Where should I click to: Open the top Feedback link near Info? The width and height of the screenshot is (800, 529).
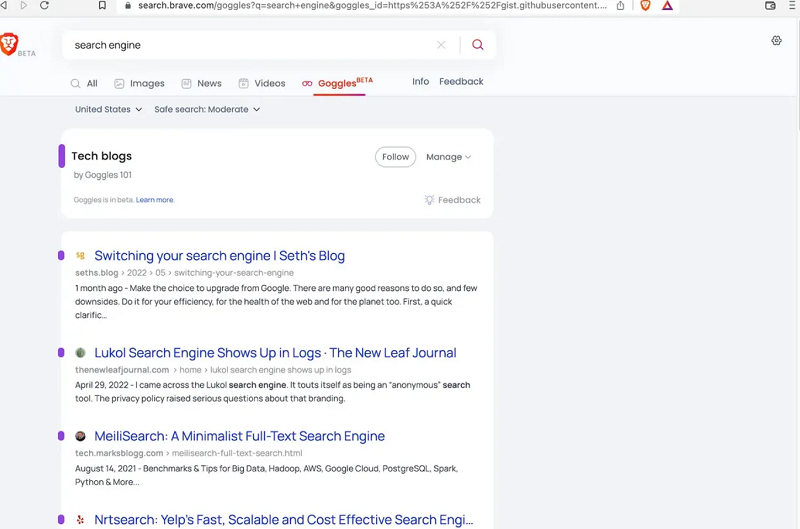461,82
